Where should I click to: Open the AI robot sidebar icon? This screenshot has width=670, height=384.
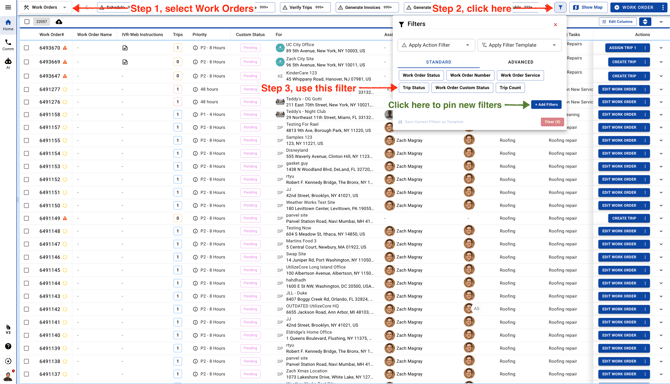tap(8, 63)
